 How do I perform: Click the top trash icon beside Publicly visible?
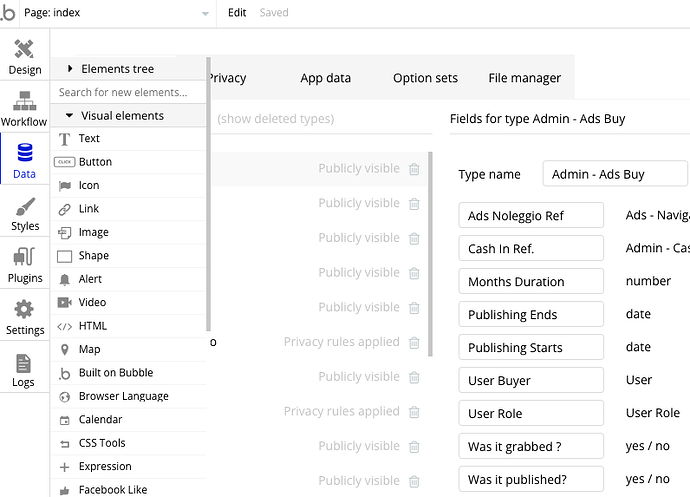pyautogui.click(x=414, y=169)
